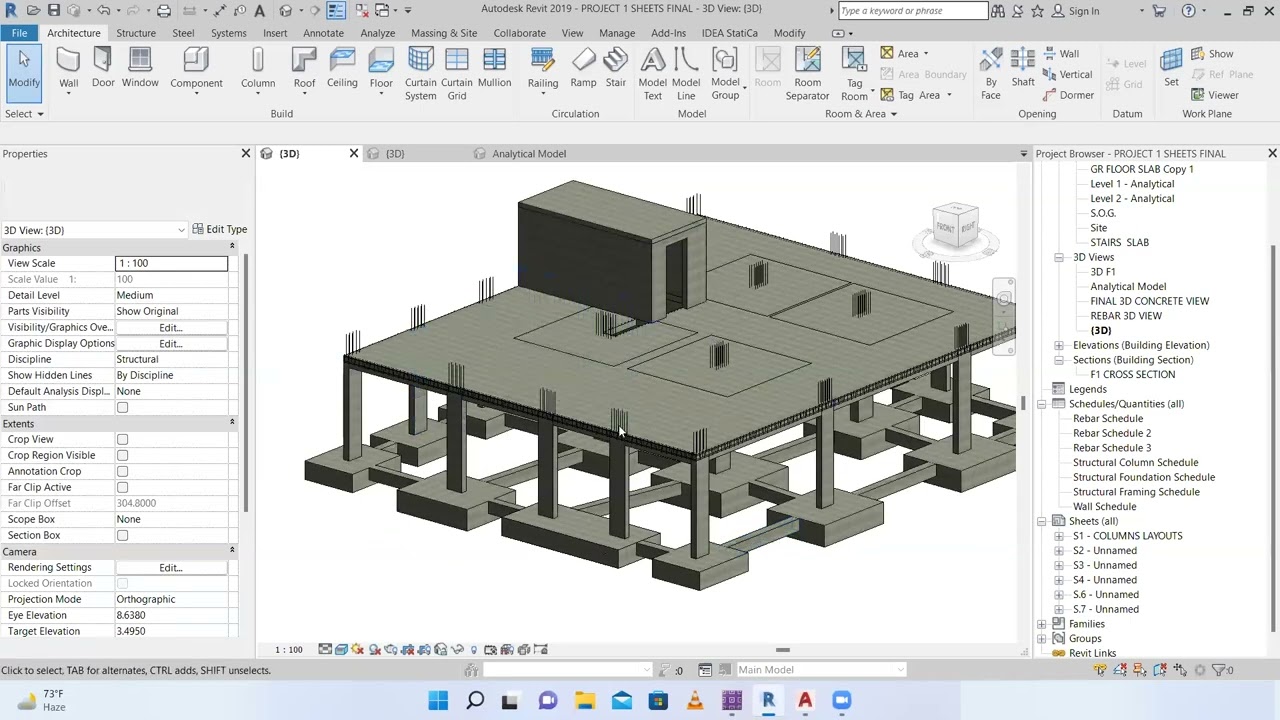Toggle the Sun Path checkbox
1280x720 pixels.
coord(122,407)
